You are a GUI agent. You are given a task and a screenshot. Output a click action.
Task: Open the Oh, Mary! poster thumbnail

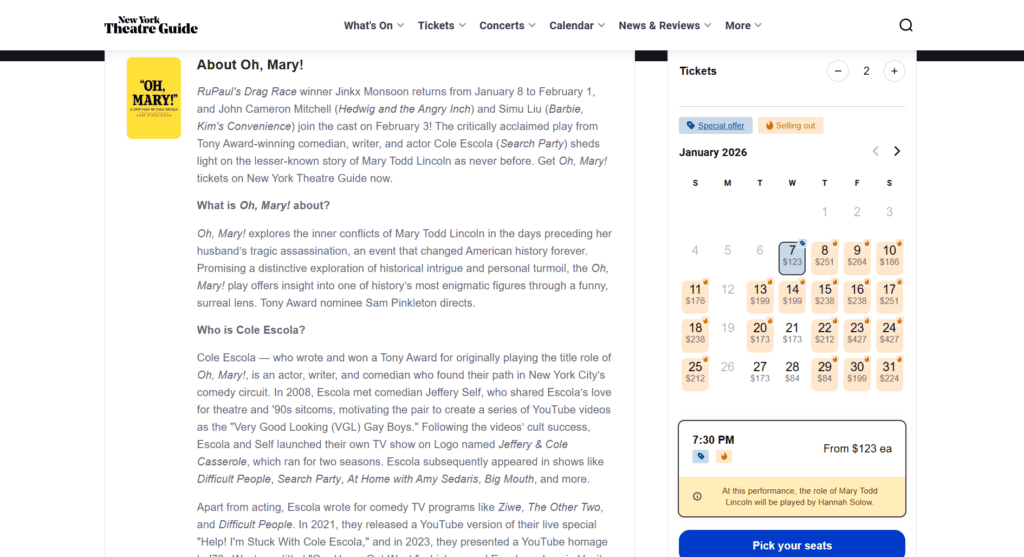point(153,98)
